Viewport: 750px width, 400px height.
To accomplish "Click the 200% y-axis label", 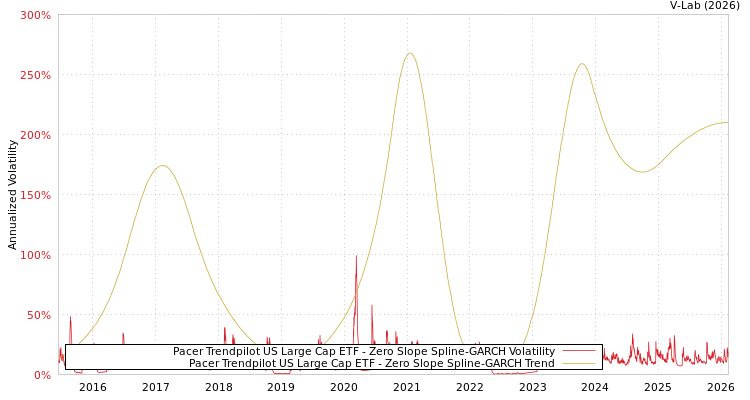I will [35, 135].
